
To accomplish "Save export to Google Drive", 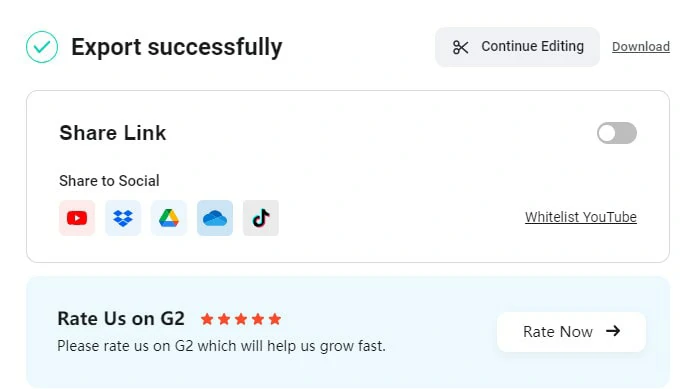I will point(169,218).
